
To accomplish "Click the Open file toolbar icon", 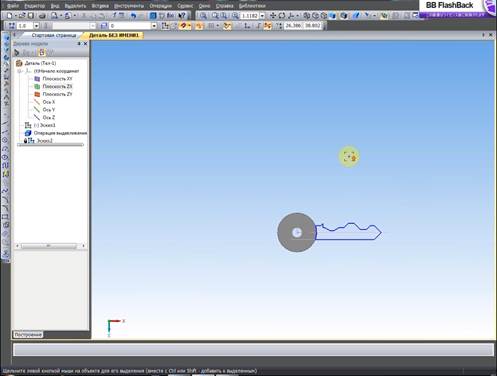I will 22,15.
